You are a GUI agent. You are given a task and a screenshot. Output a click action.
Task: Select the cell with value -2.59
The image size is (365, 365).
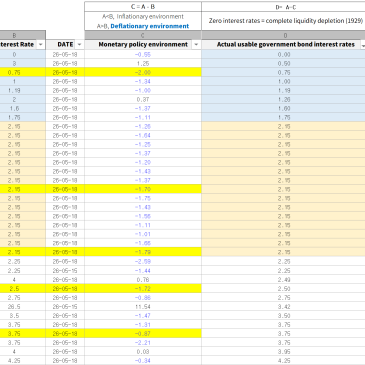point(143,262)
